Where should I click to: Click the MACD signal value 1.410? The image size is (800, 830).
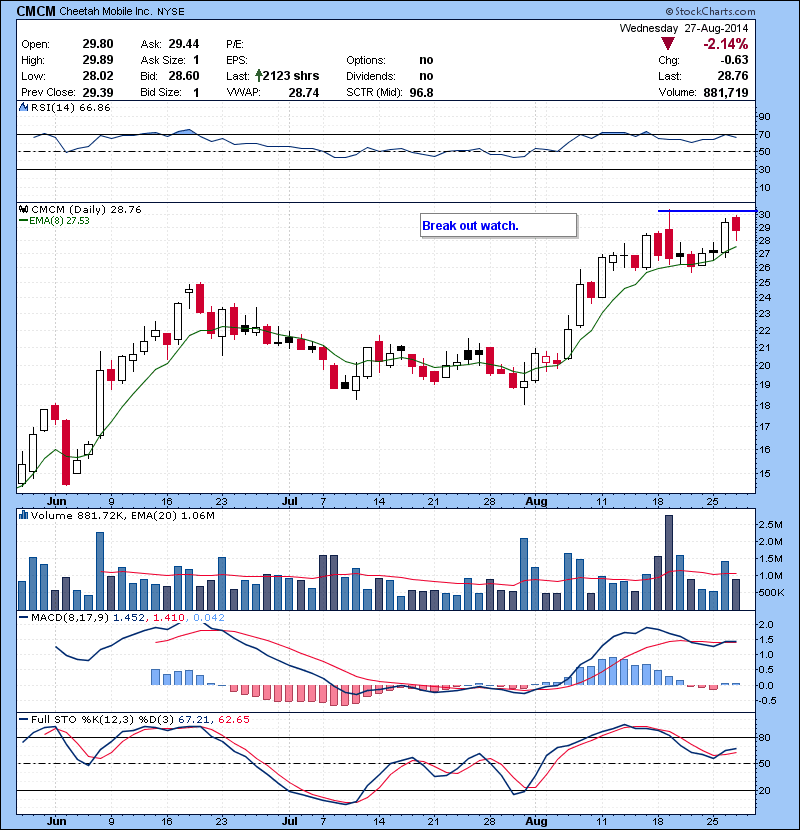(x=169, y=617)
